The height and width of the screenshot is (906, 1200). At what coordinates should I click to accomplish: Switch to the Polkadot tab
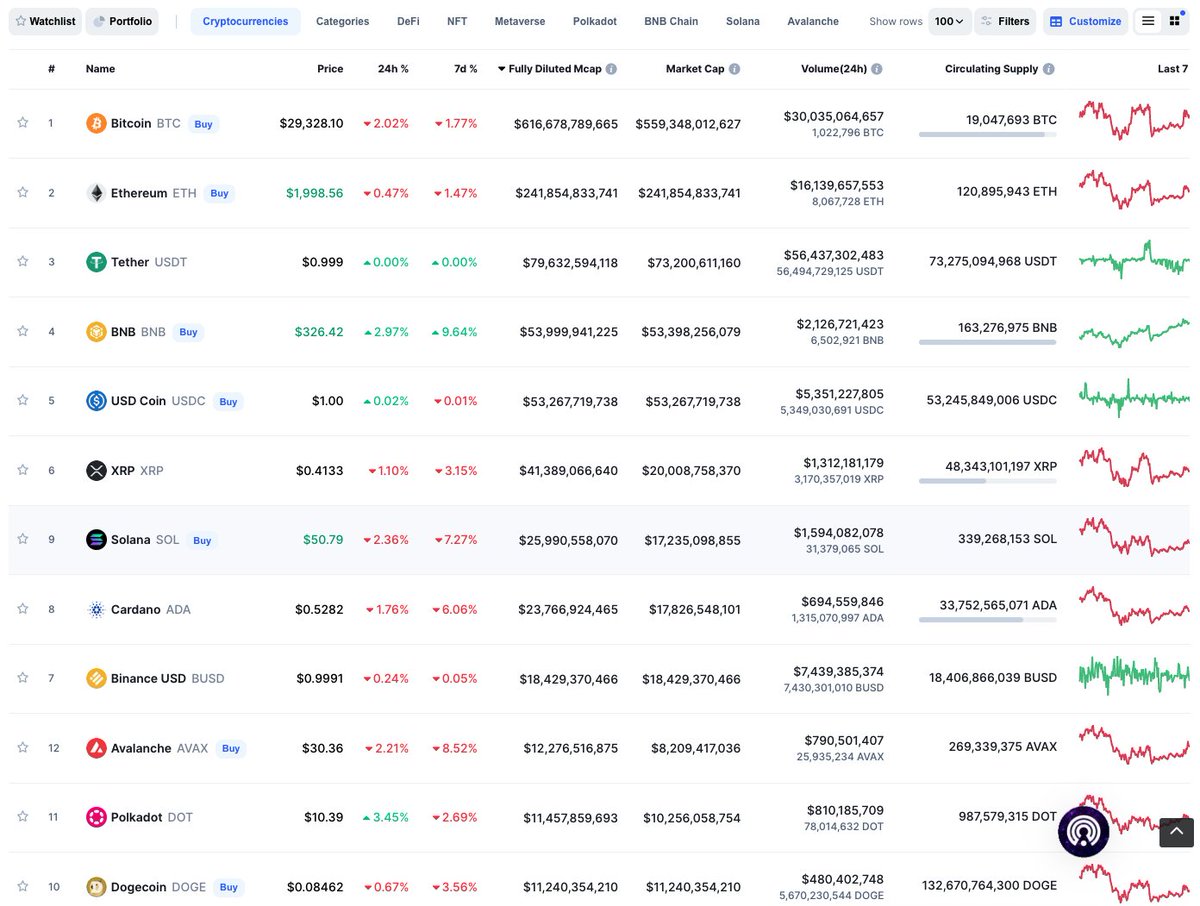595,21
